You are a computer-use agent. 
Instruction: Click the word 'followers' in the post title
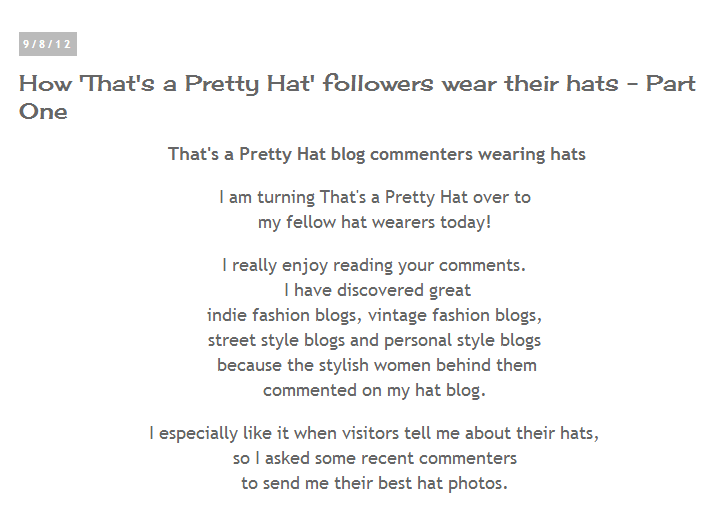pyautogui.click(x=378, y=83)
